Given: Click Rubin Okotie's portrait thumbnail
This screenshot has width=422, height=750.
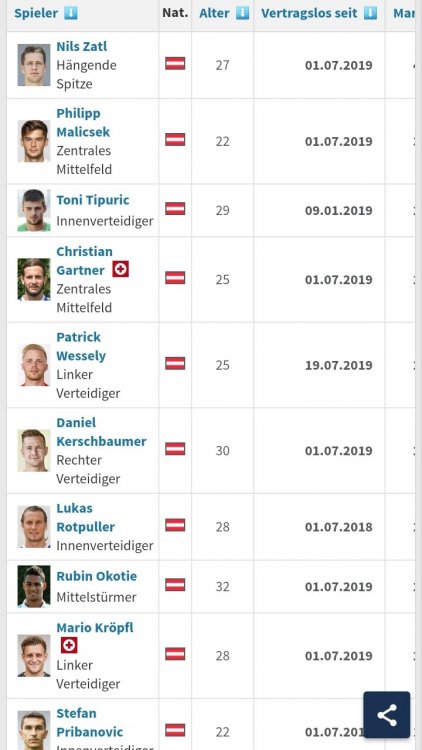Looking at the screenshot, I should point(34,586).
